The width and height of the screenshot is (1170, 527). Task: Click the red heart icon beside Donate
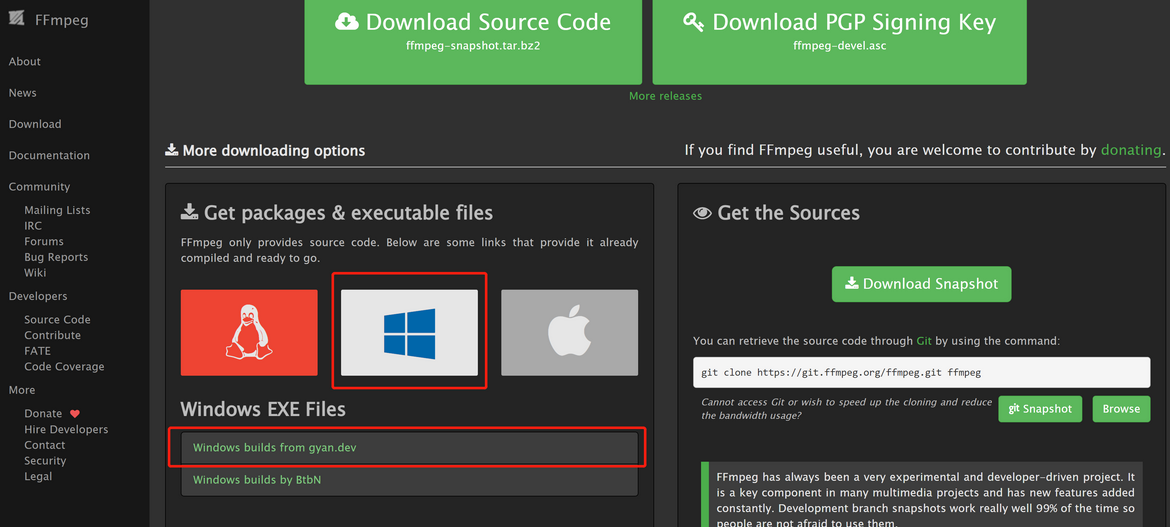pyautogui.click(x=75, y=414)
